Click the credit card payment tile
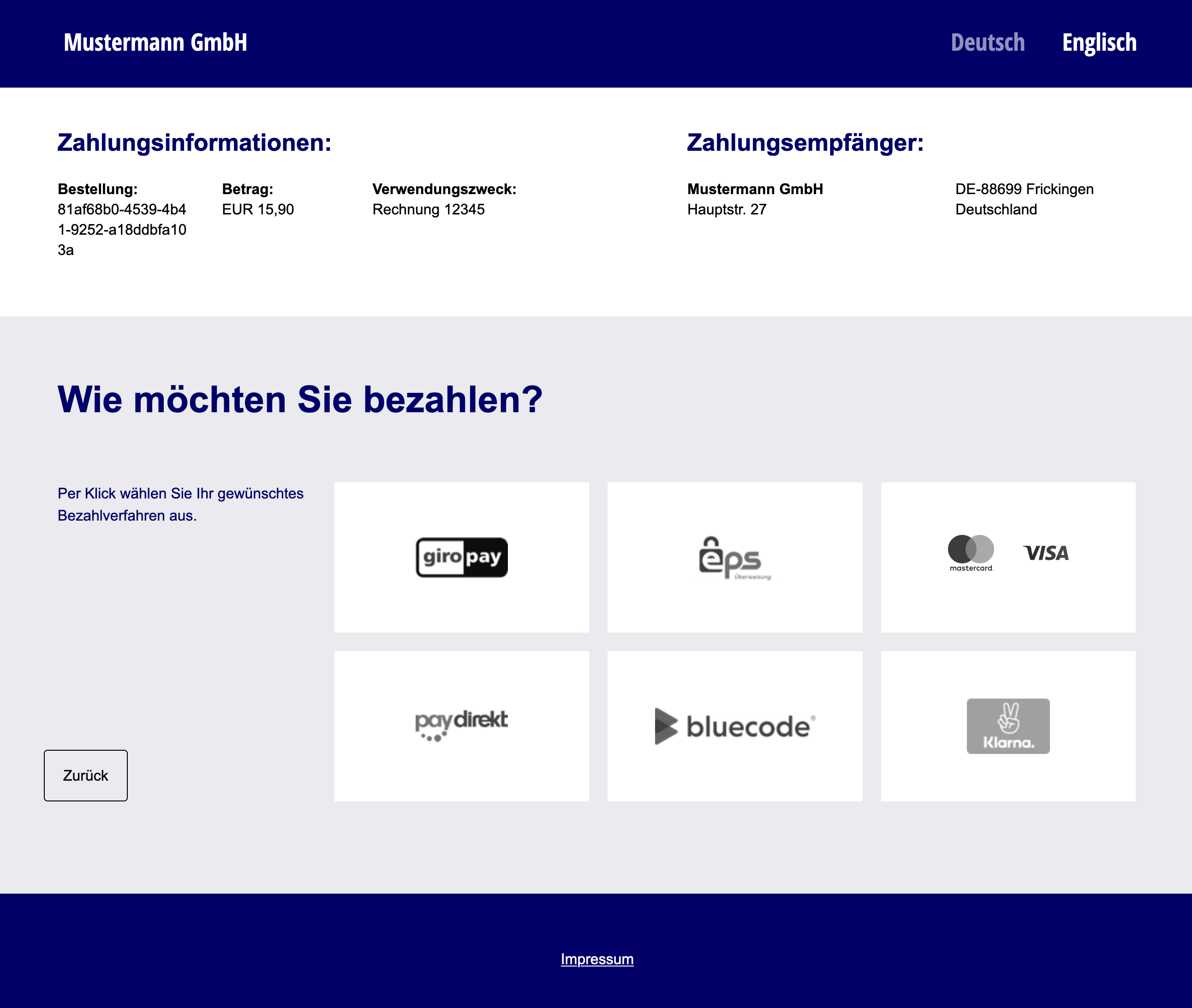Image resolution: width=1192 pixels, height=1008 pixels. (x=1008, y=557)
